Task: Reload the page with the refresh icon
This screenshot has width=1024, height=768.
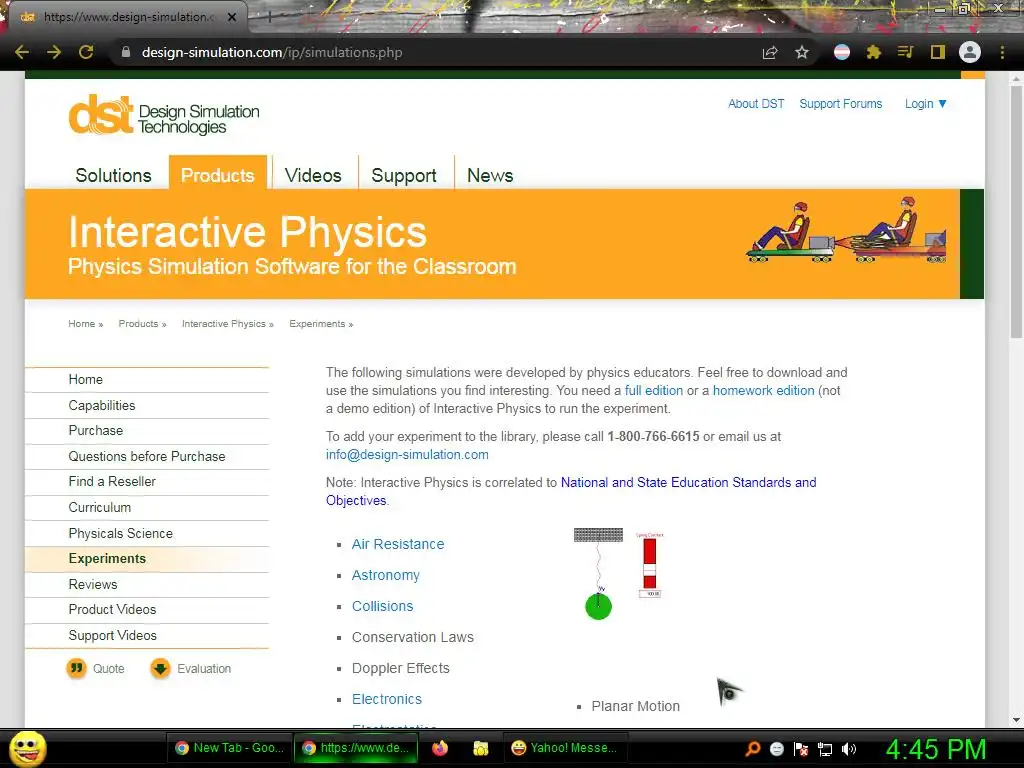Action: tap(86, 52)
